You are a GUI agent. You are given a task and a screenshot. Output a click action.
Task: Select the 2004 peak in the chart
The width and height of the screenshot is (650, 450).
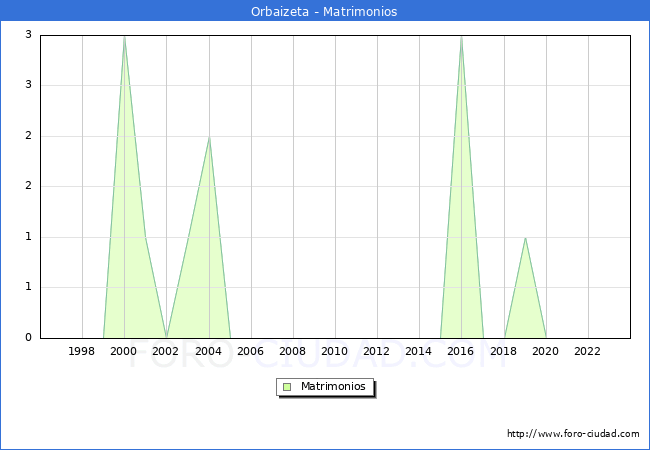[208, 138]
